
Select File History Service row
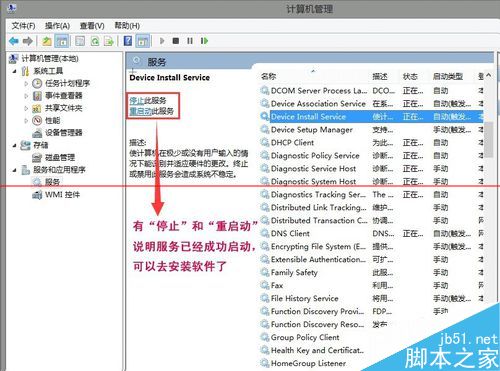click(372, 298)
